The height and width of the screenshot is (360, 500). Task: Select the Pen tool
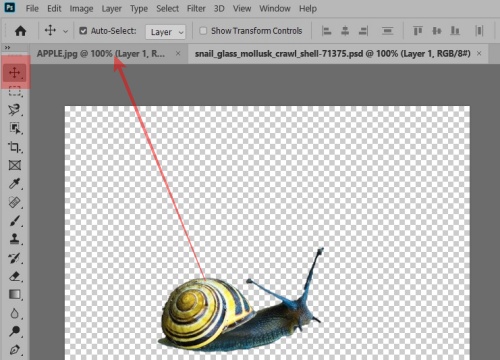point(15,350)
